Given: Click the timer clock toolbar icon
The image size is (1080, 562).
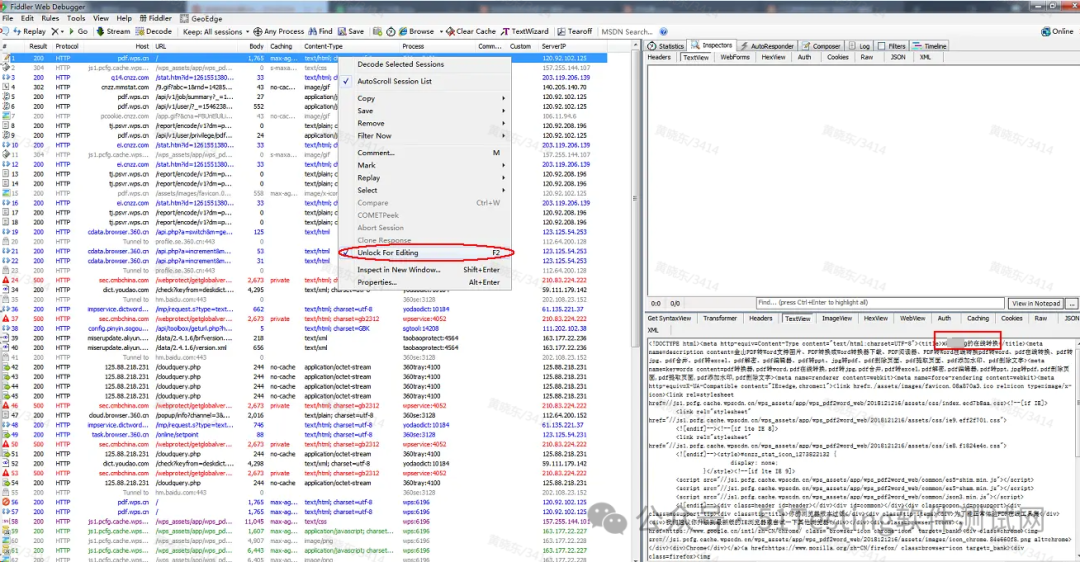Looking at the screenshot, I should (x=391, y=32).
